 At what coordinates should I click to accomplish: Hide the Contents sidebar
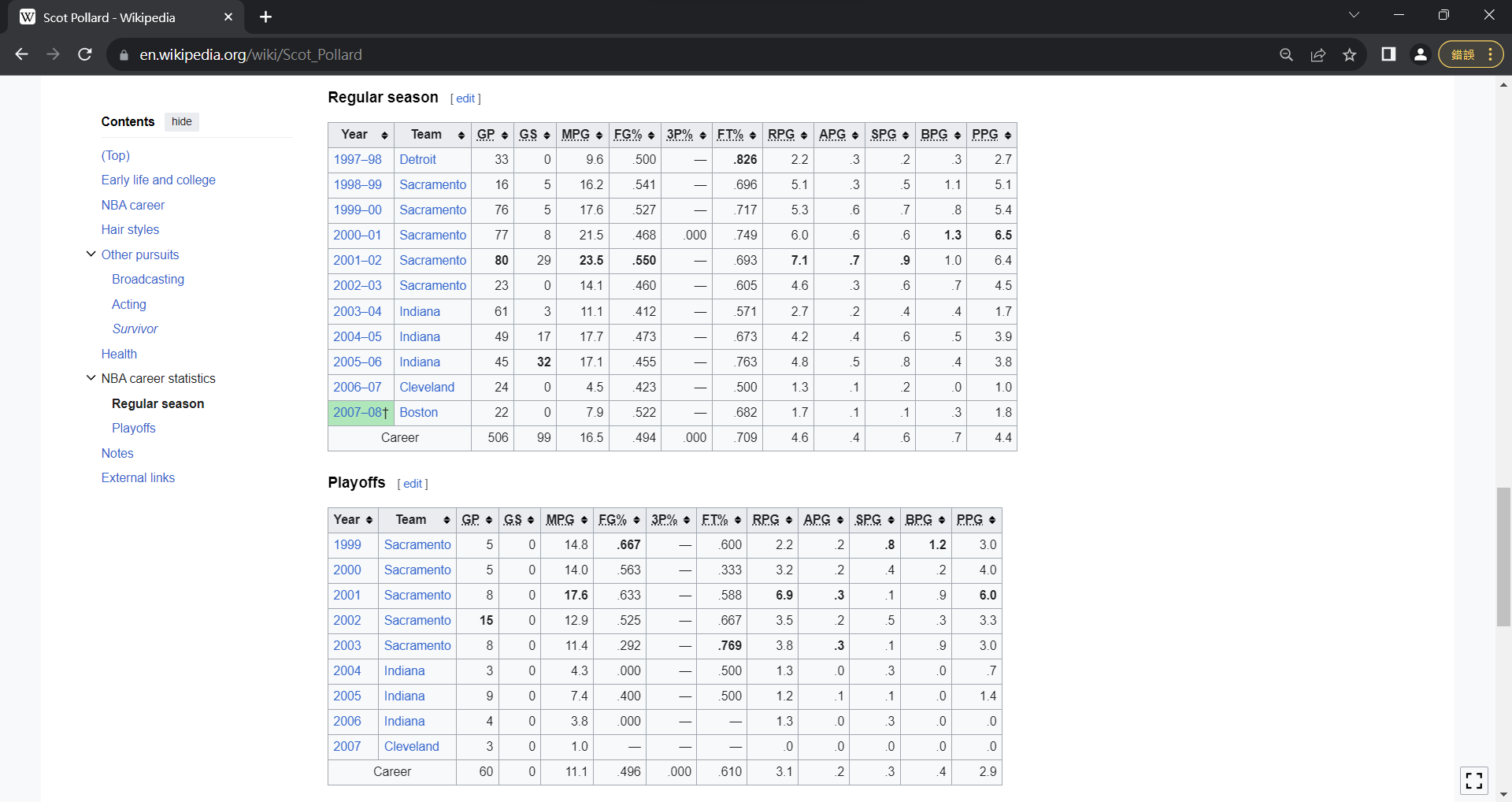click(181, 121)
